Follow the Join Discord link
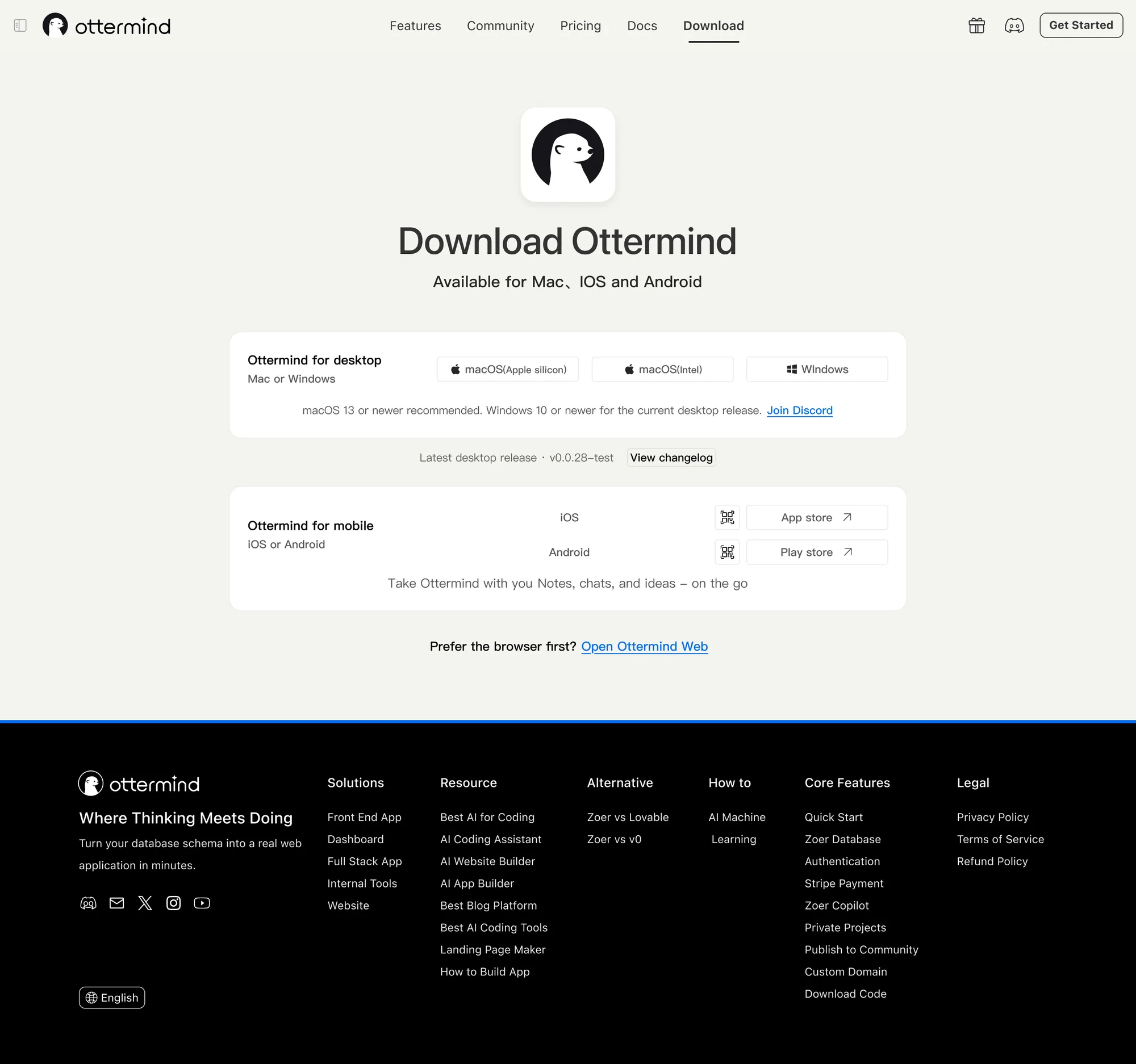 click(799, 410)
